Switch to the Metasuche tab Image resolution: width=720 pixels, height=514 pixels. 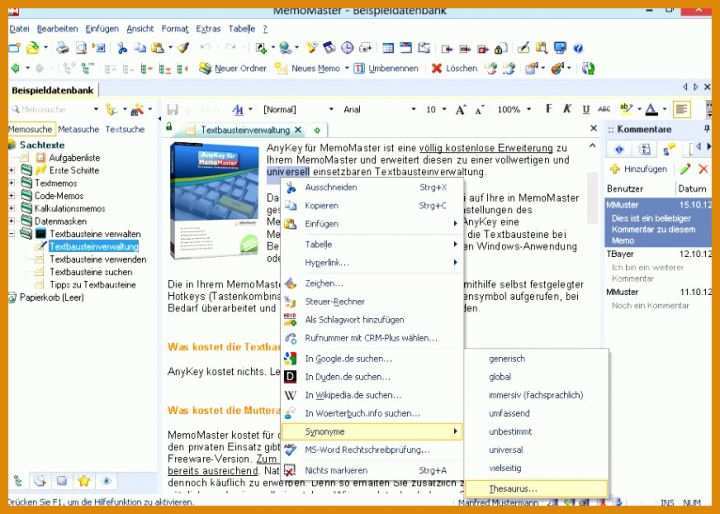click(x=79, y=130)
